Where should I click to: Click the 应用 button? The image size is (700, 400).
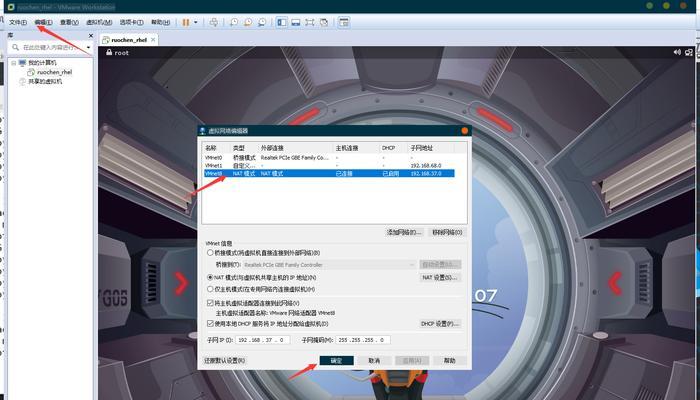pyautogui.click(x=412, y=361)
